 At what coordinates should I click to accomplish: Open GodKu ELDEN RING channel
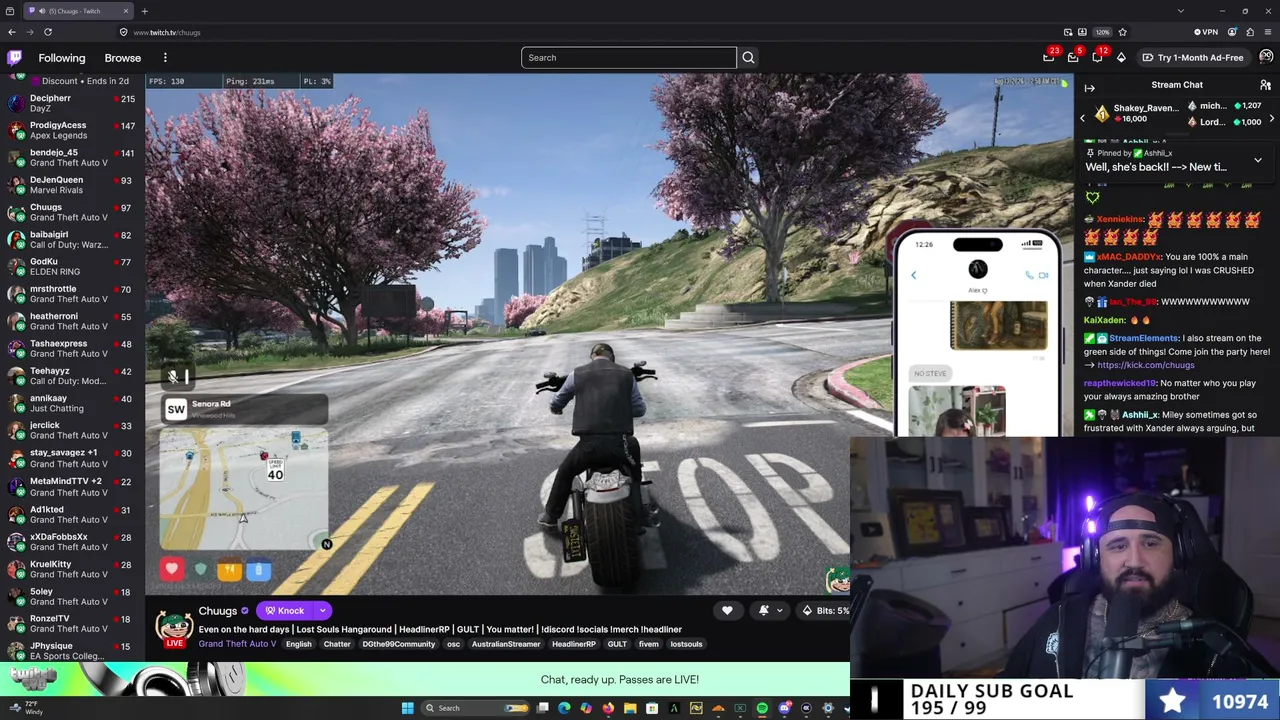click(70, 267)
